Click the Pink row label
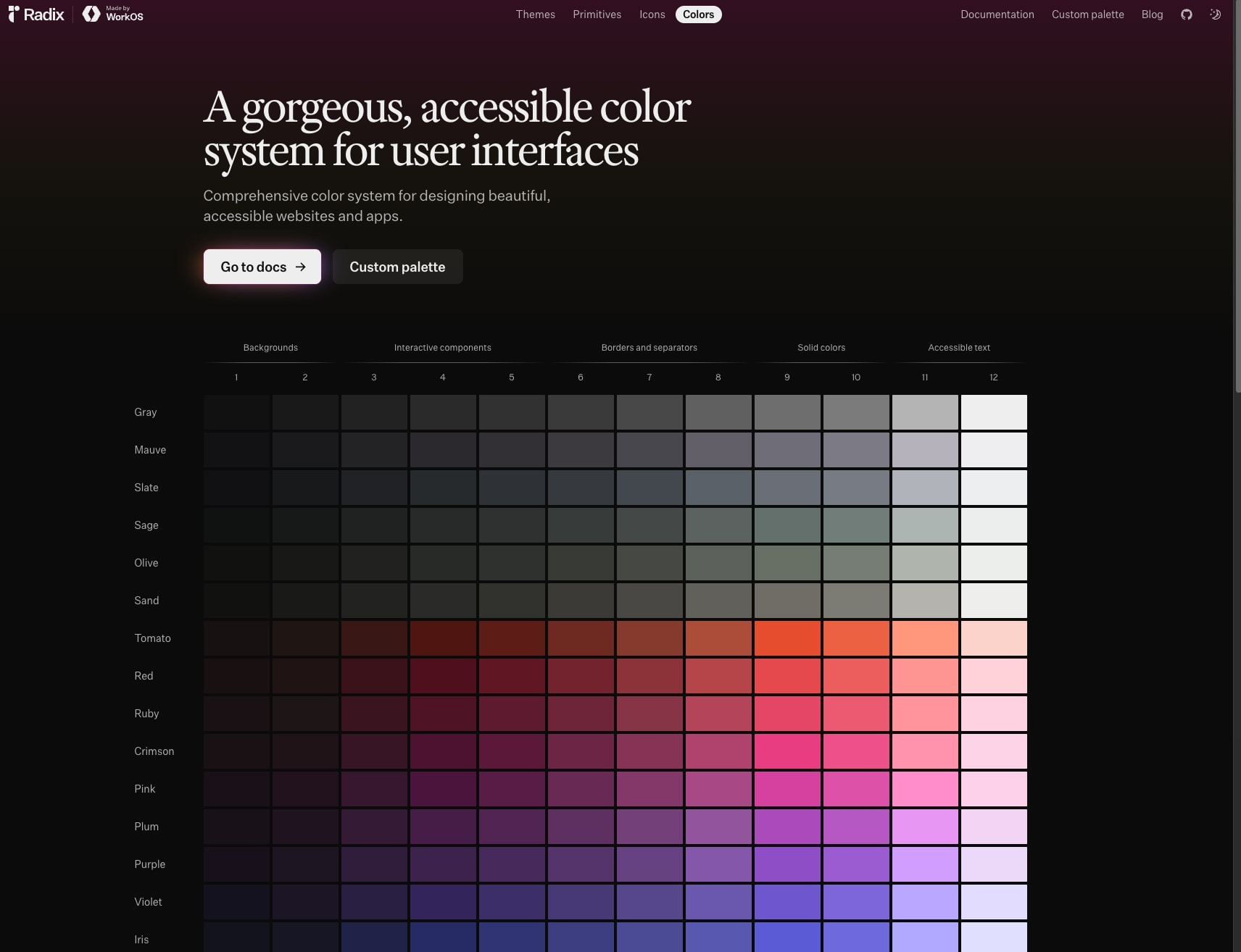 (x=145, y=789)
